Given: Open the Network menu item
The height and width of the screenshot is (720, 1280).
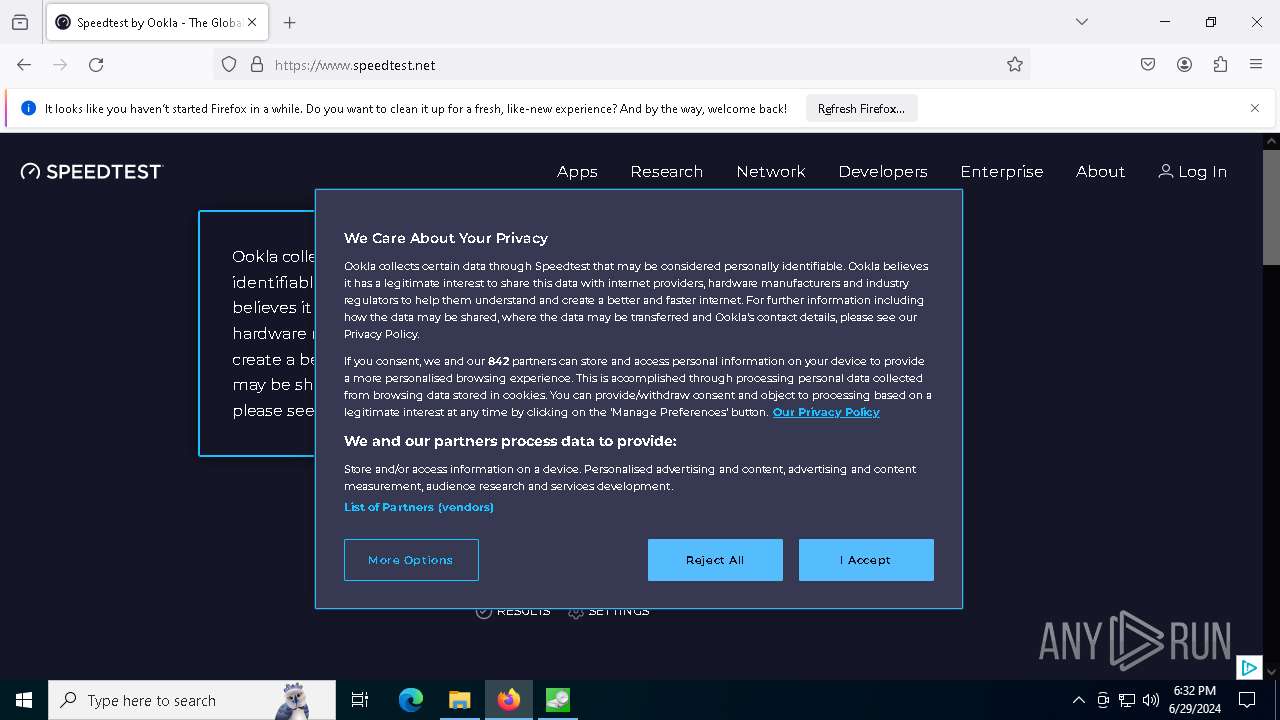Looking at the screenshot, I should (x=770, y=171).
